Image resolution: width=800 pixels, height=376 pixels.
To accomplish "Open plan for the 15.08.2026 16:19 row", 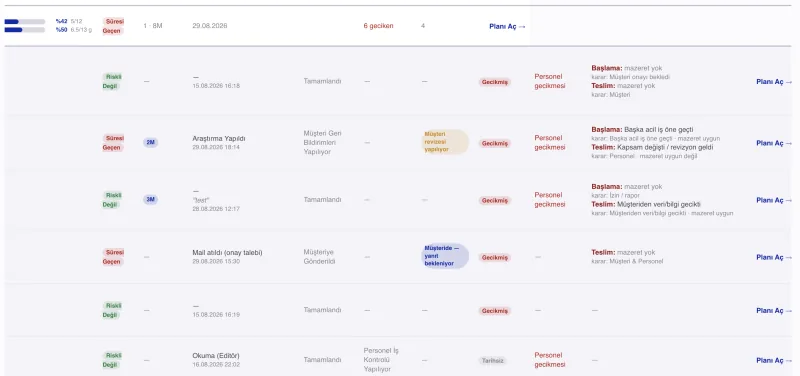I will point(774,311).
